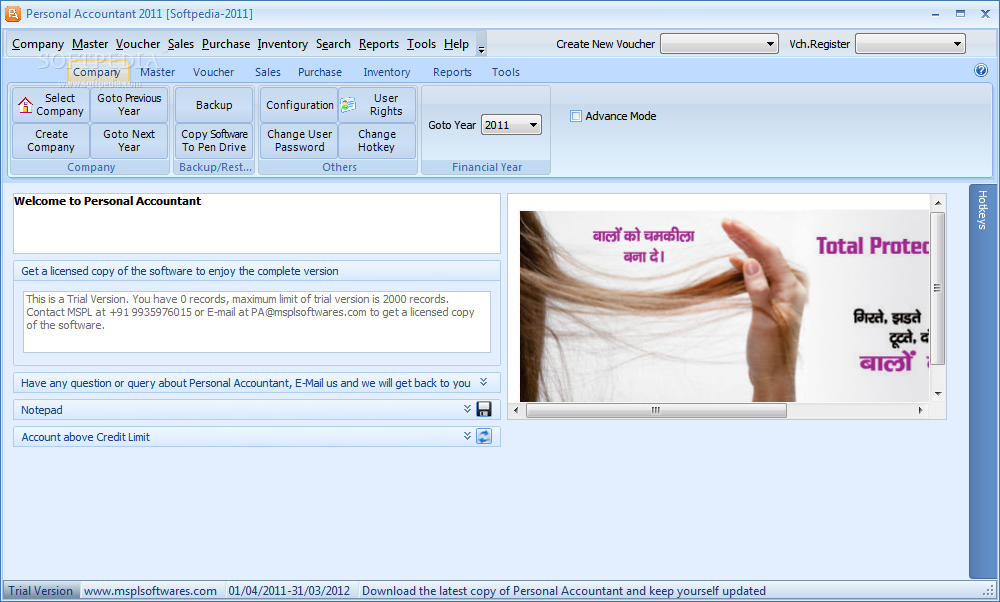This screenshot has height=602, width=1000.
Task: Click the ad panel vertical scrollbar thumb
Action: pos(938,288)
